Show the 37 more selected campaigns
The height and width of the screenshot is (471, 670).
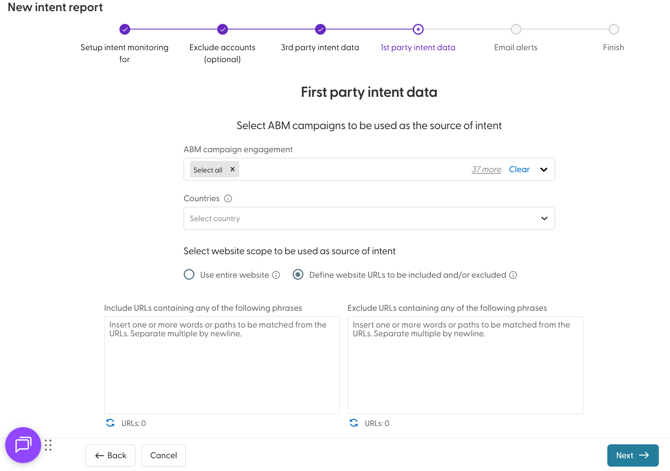[x=486, y=170]
